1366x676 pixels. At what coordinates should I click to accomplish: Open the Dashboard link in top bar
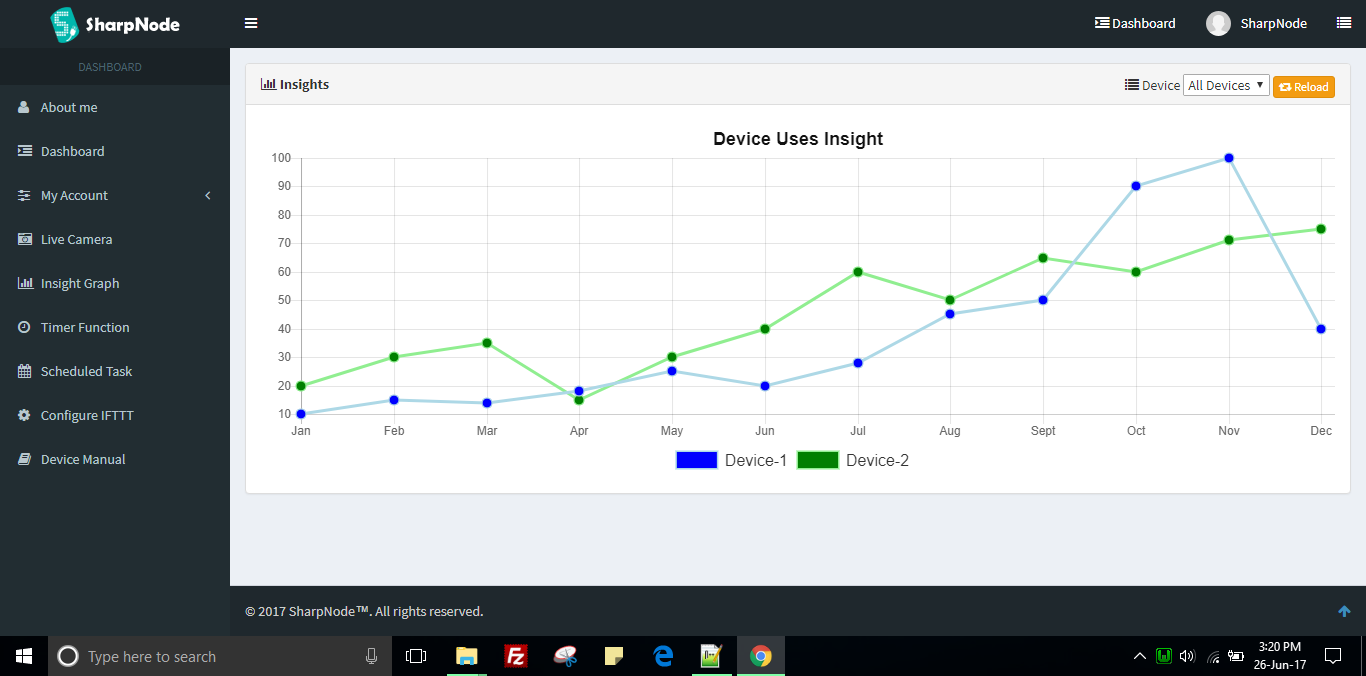point(1135,23)
